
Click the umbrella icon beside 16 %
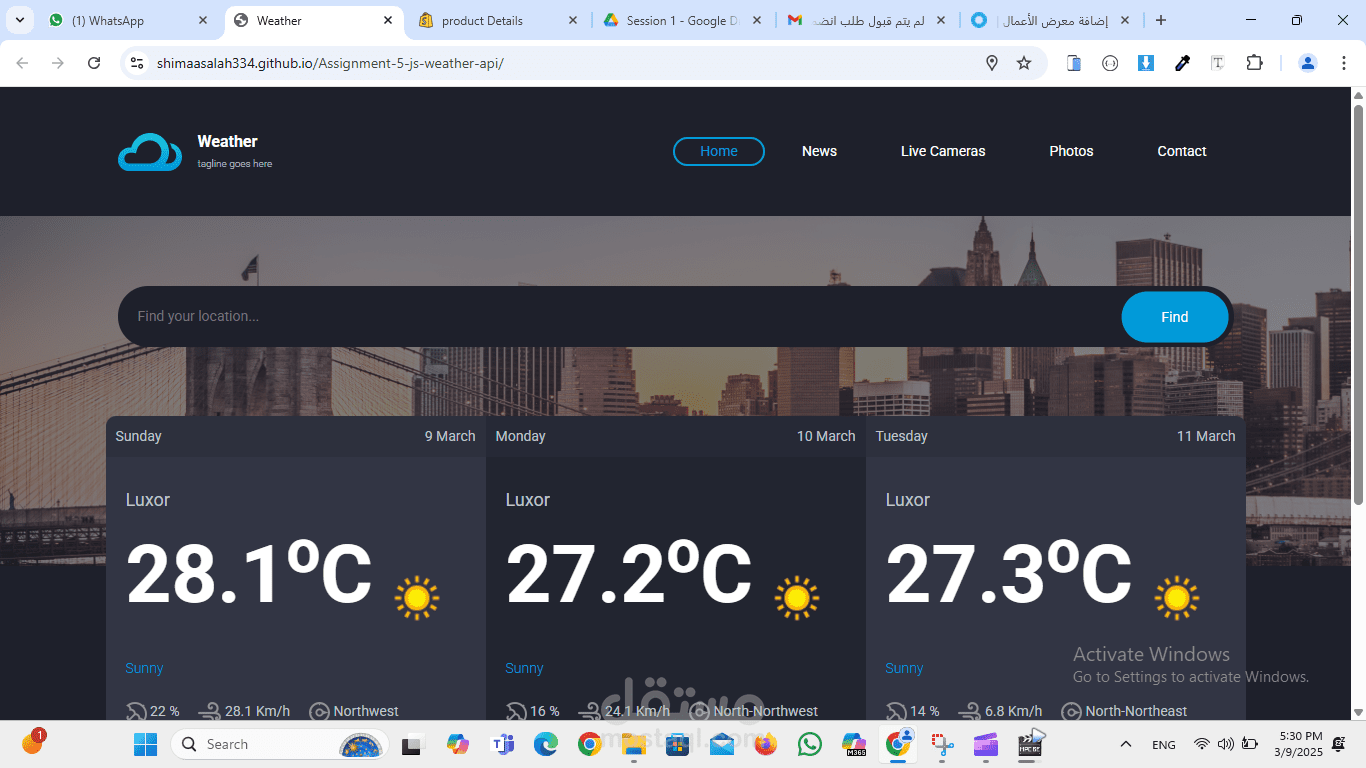click(x=516, y=712)
